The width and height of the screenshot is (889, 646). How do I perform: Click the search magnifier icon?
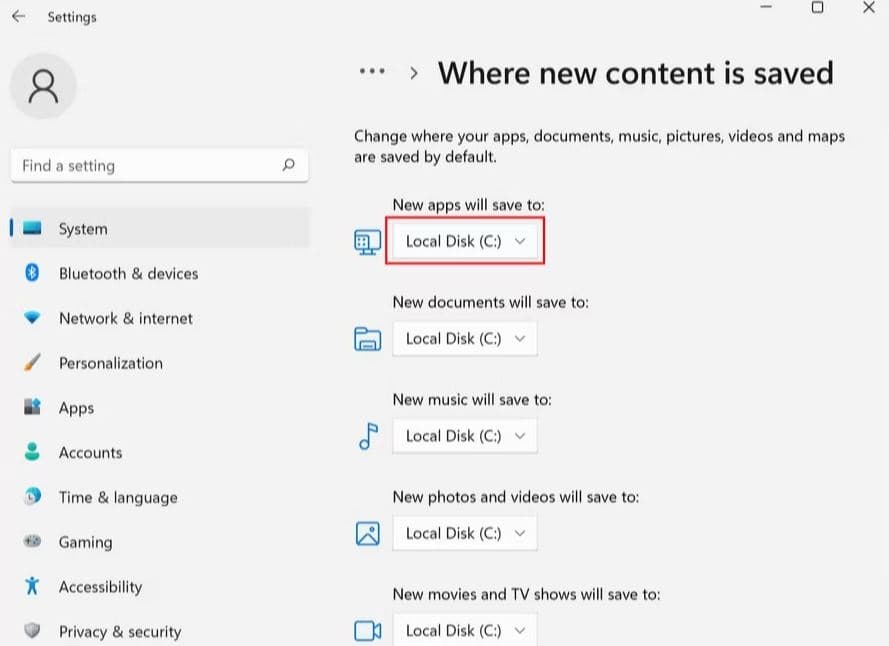288,166
